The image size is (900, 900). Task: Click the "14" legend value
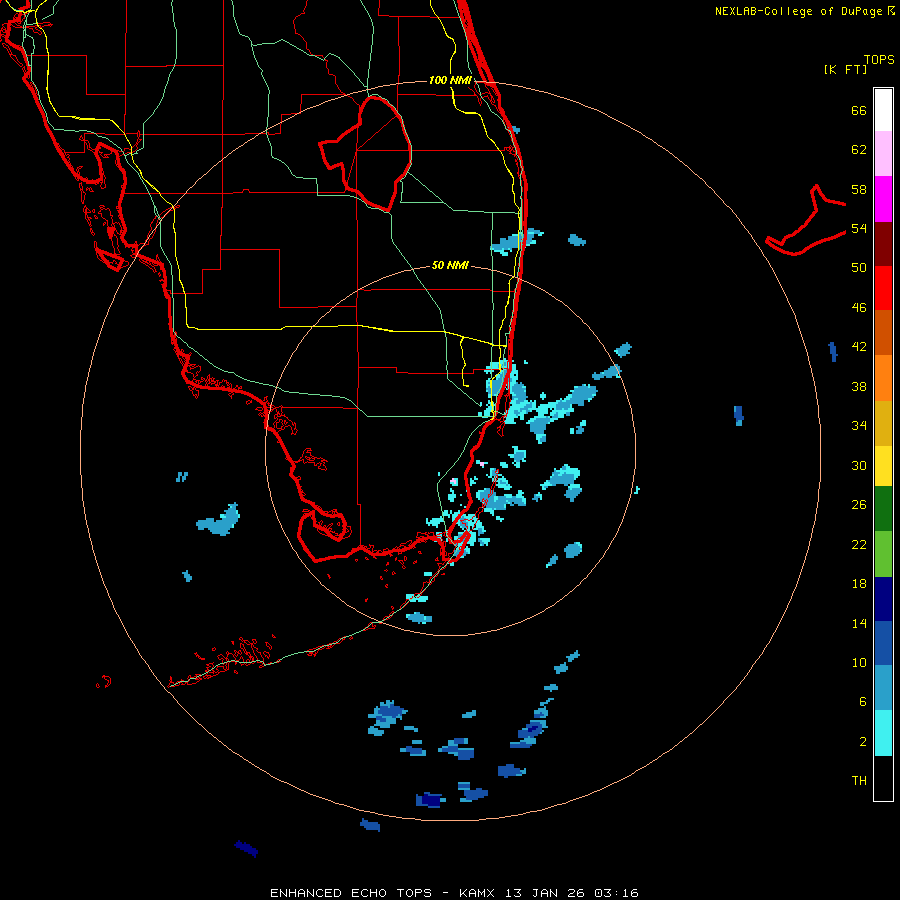pos(859,623)
